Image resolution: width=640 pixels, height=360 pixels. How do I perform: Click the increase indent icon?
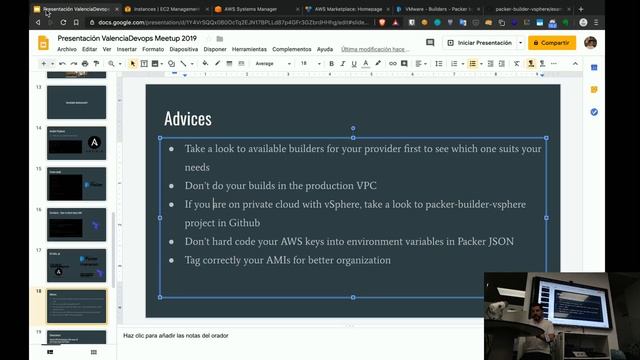click(502, 64)
